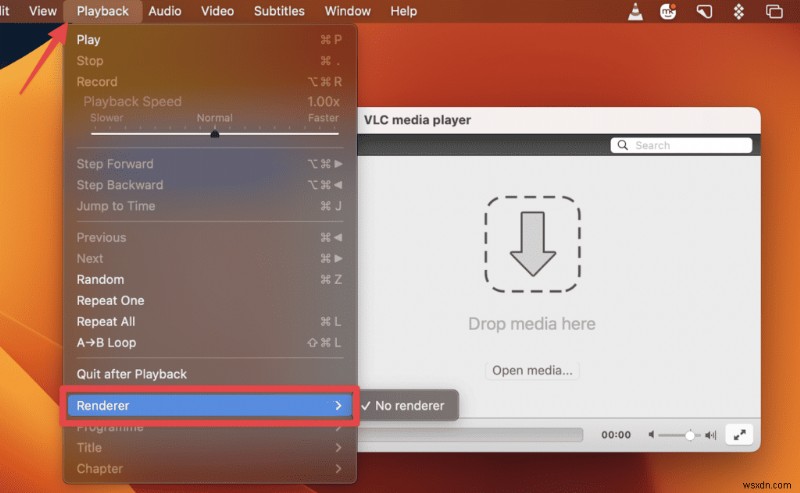This screenshot has width=800, height=493.
Task: Toggle VLC fullscreen button
Action: click(x=739, y=435)
